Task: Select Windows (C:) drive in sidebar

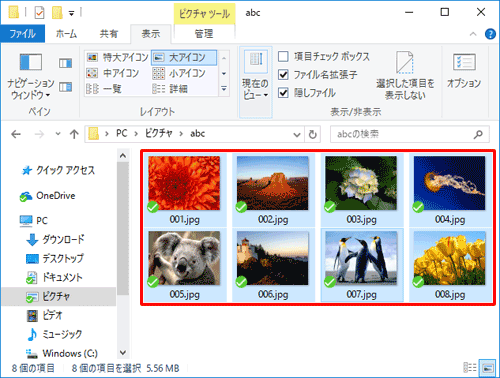Action: point(62,353)
